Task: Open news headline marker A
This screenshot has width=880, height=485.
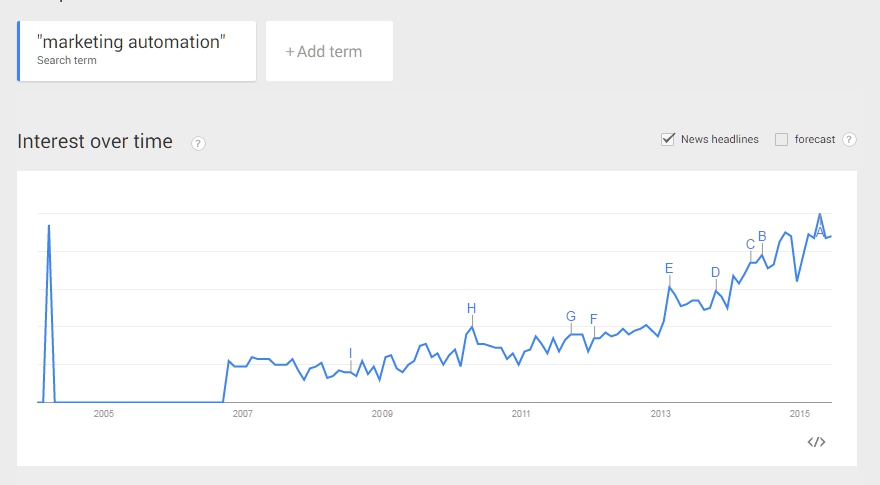Action: 819,231
